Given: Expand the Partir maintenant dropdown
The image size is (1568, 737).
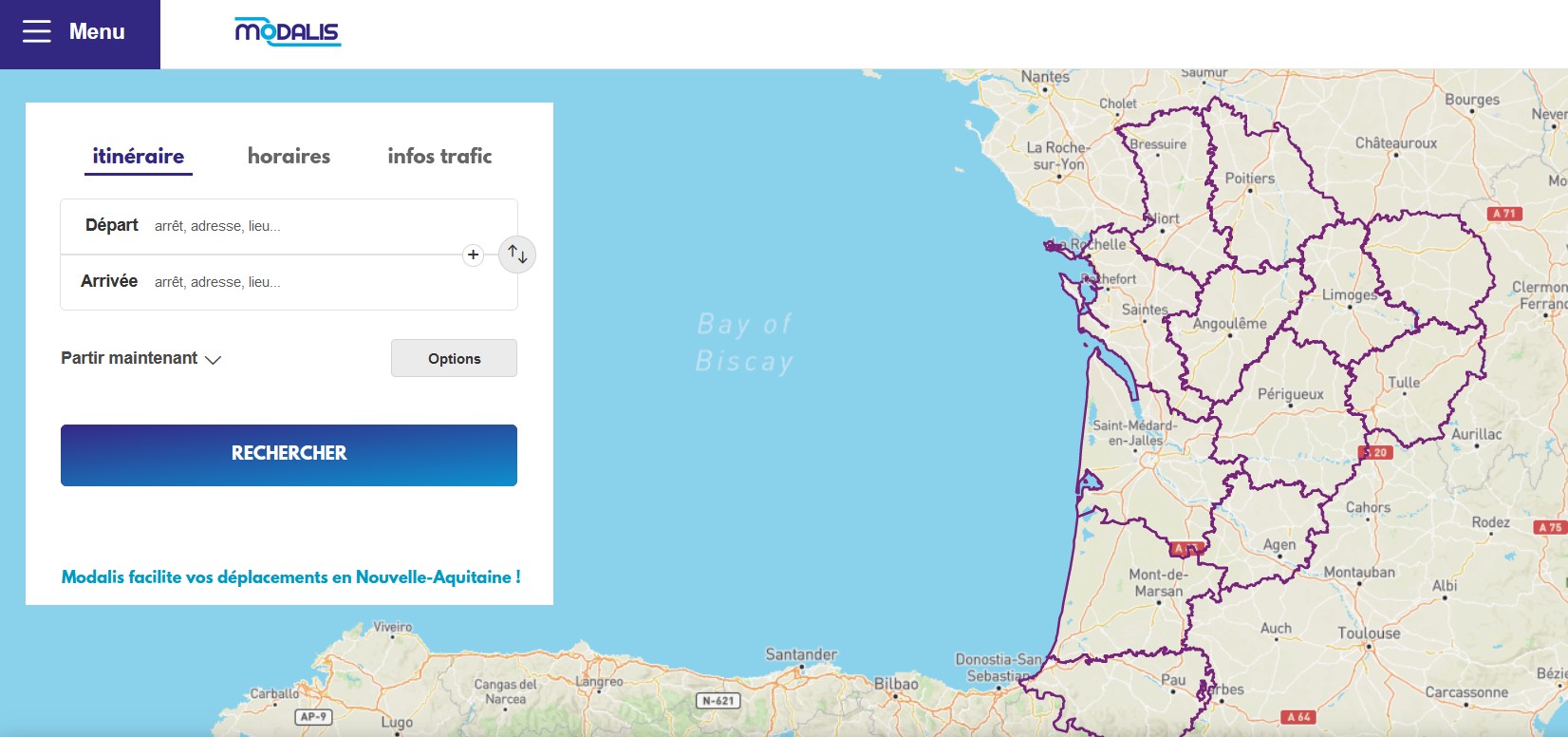Looking at the screenshot, I should tap(140, 358).
